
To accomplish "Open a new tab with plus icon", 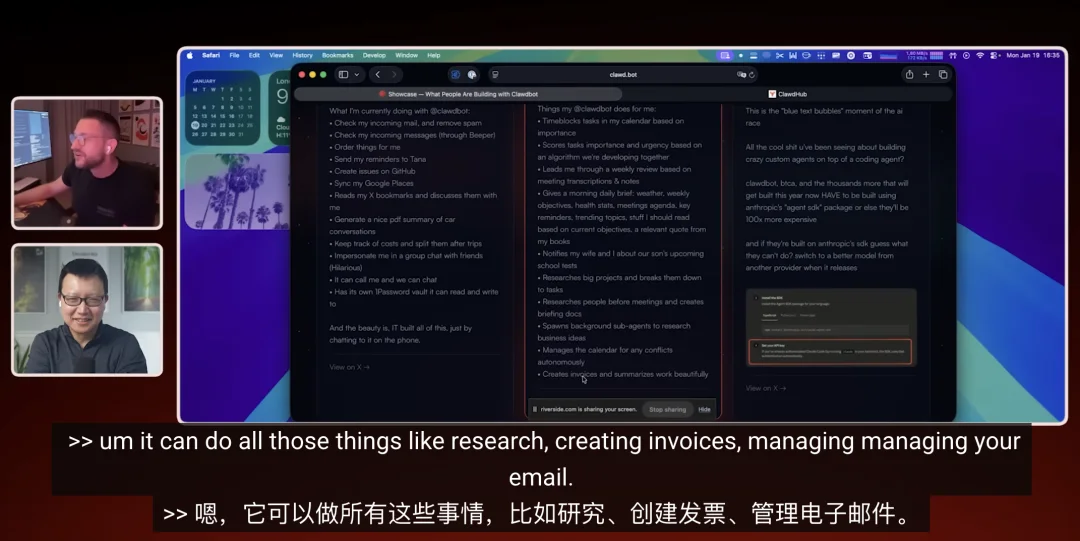I will [x=926, y=74].
